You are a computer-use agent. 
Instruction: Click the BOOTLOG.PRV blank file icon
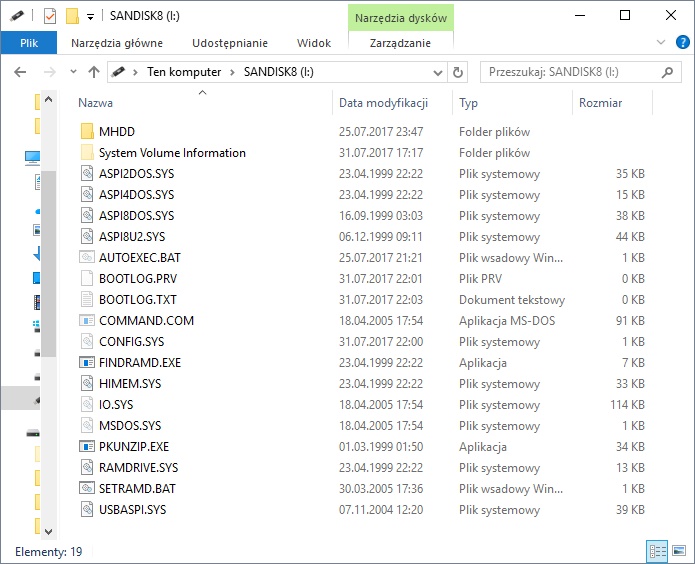click(x=87, y=278)
